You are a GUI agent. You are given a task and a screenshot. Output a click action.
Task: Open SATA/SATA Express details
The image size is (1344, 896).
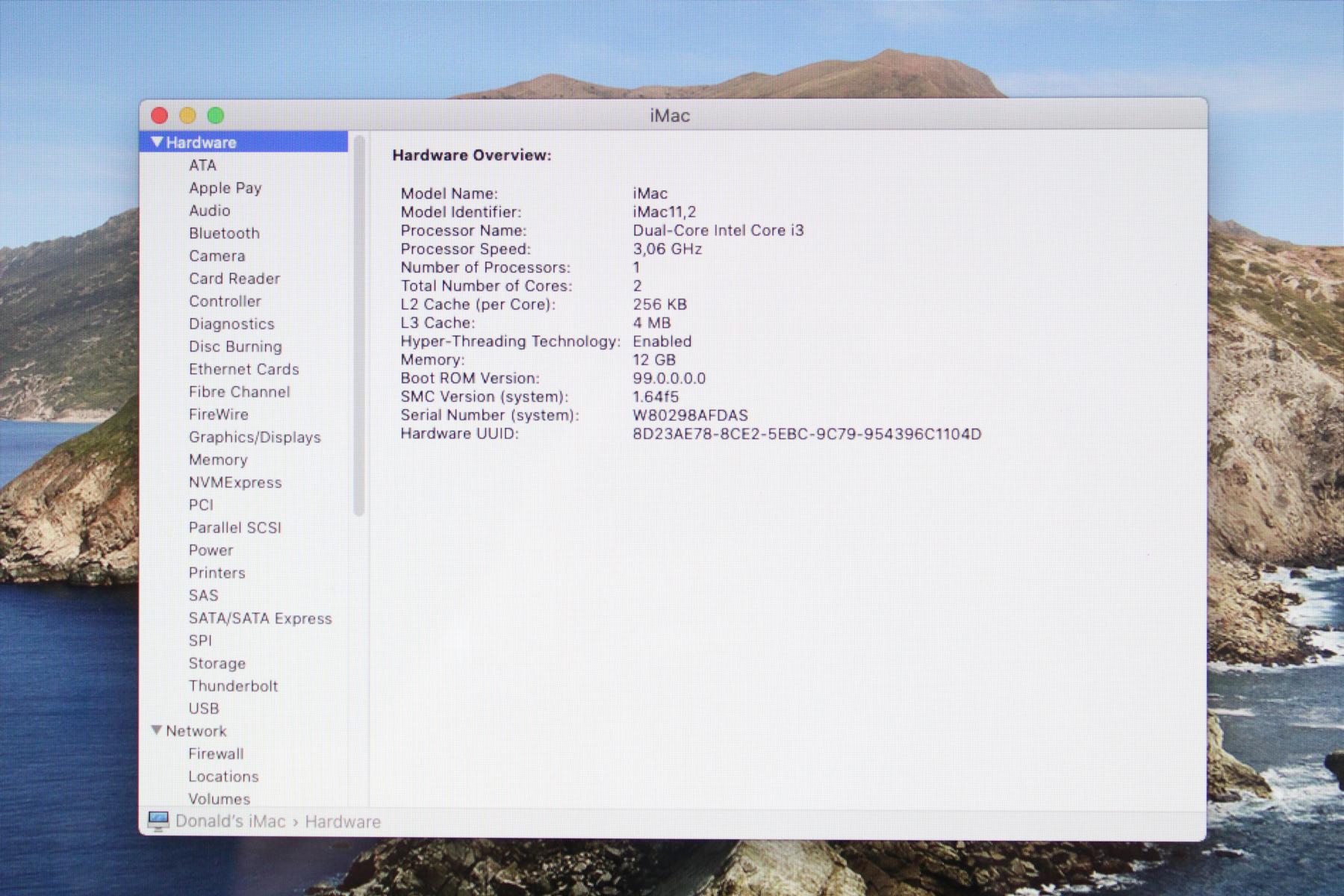tap(260, 618)
